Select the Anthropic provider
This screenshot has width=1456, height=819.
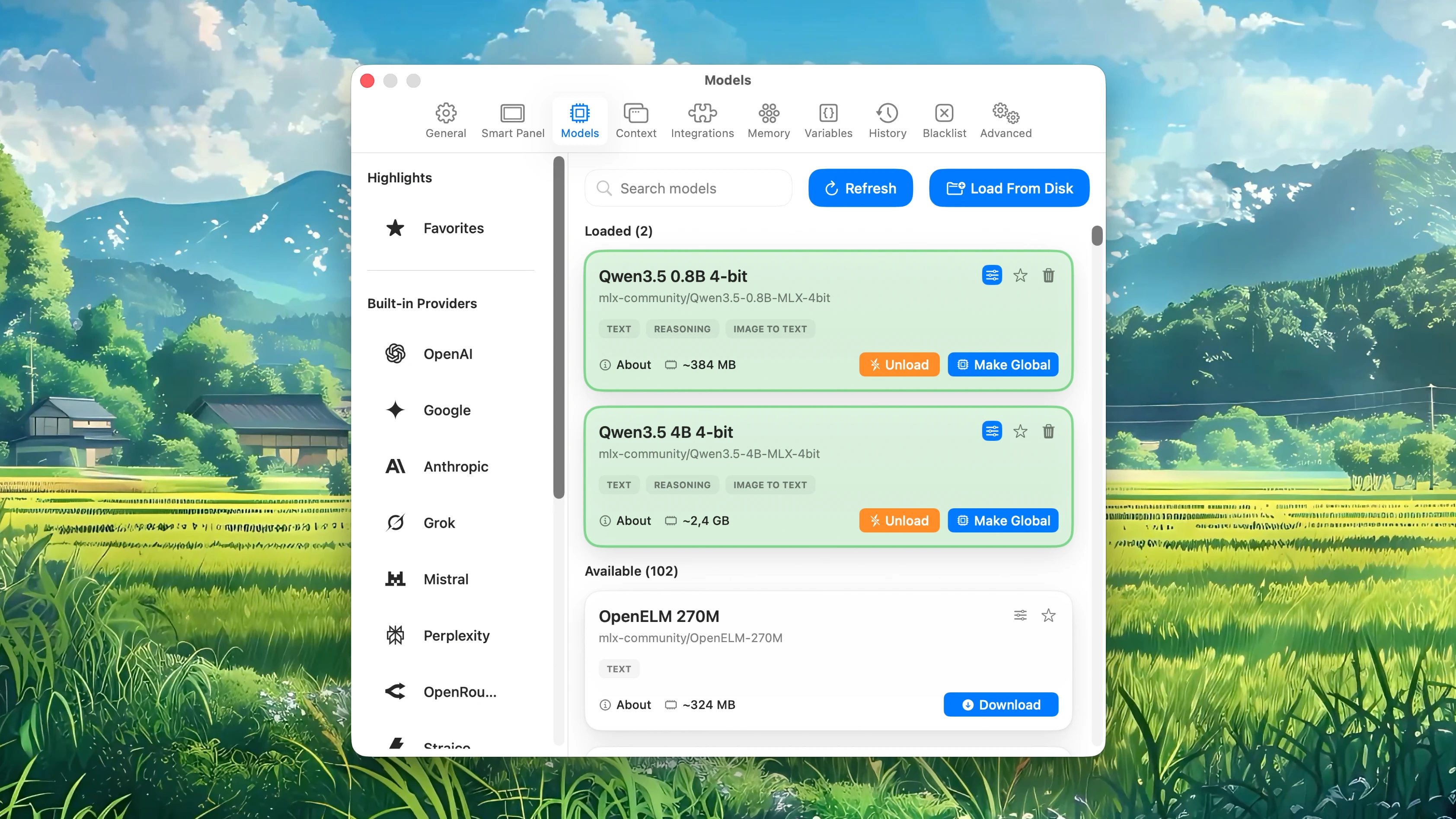tap(456, 466)
